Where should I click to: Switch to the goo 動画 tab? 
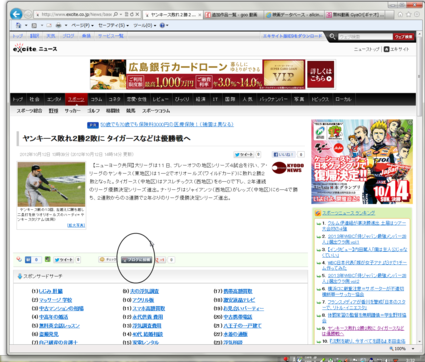coord(232,15)
